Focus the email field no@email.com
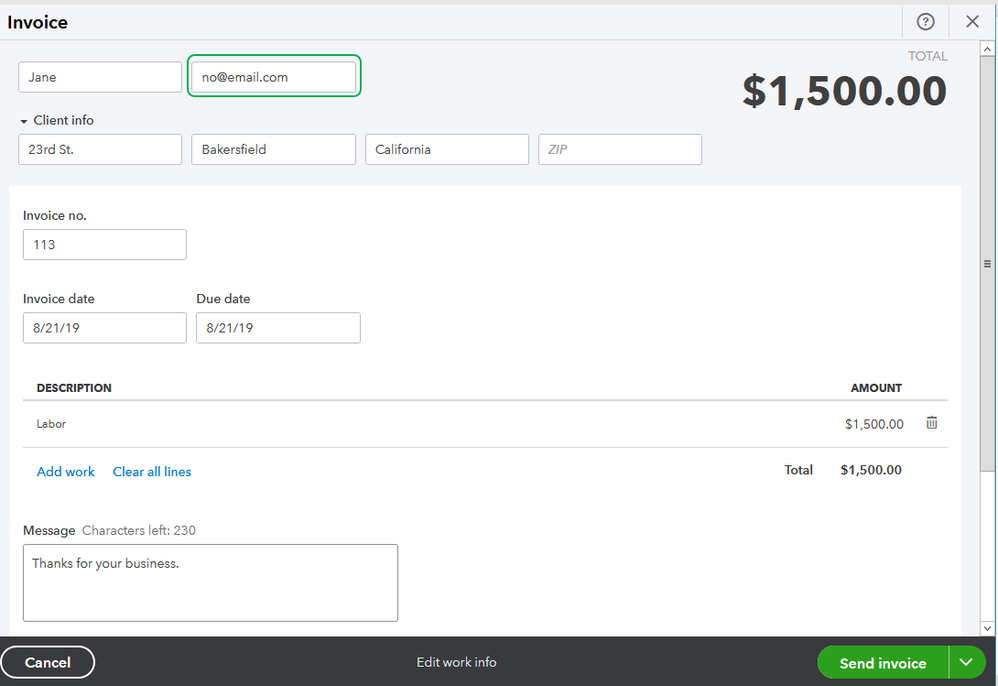The width and height of the screenshot is (998, 686). (x=274, y=77)
